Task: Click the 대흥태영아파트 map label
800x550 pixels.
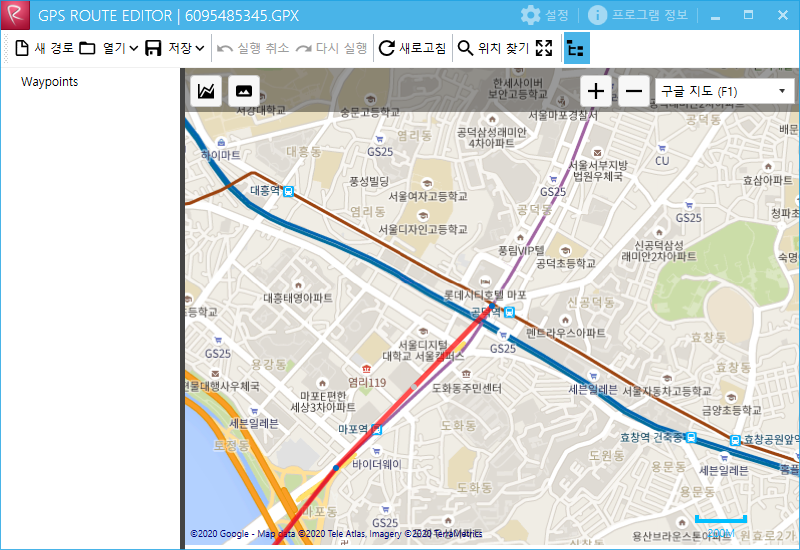Action: [298, 298]
